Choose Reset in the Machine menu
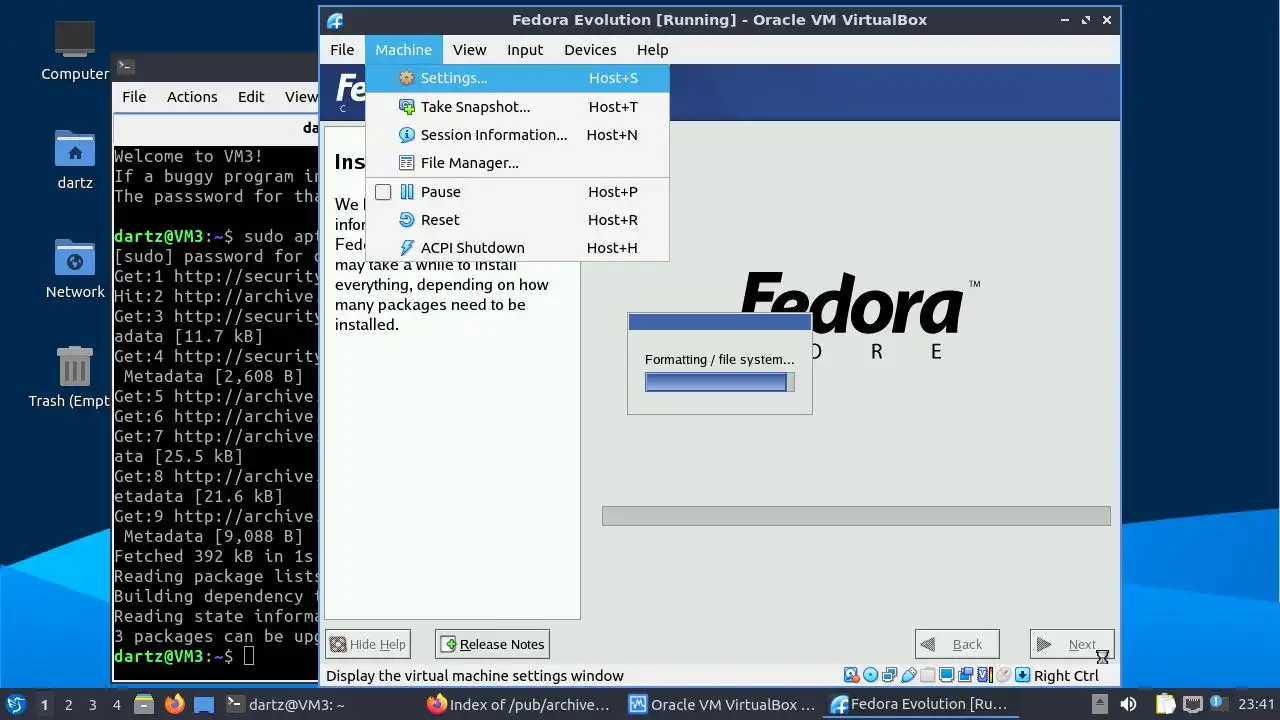The width and height of the screenshot is (1280, 720). [517, 220]
